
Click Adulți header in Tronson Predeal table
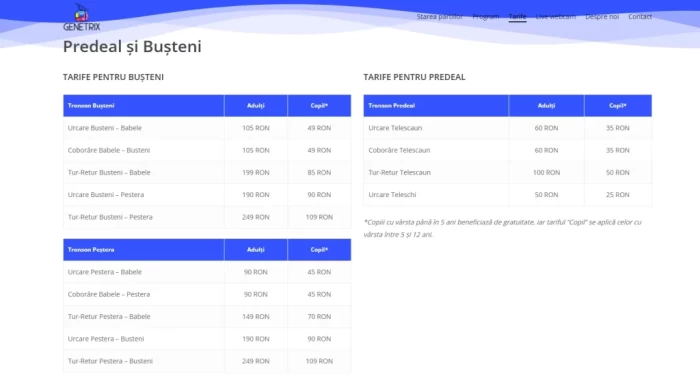(546, 105)
